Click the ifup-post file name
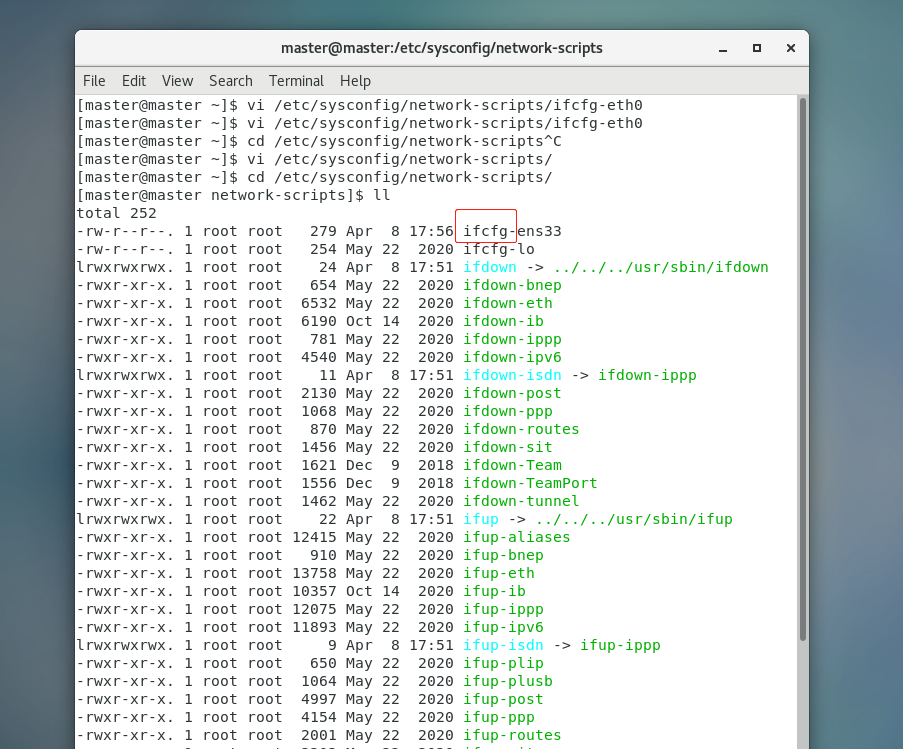This screenshot has width=903, height=749. click(503, 699)
